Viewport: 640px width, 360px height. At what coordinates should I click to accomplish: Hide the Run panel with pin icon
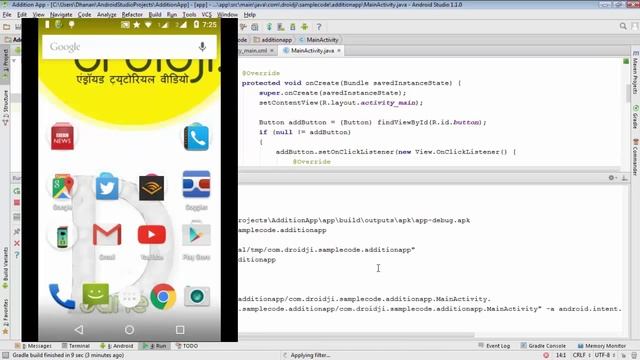(624, 178)
